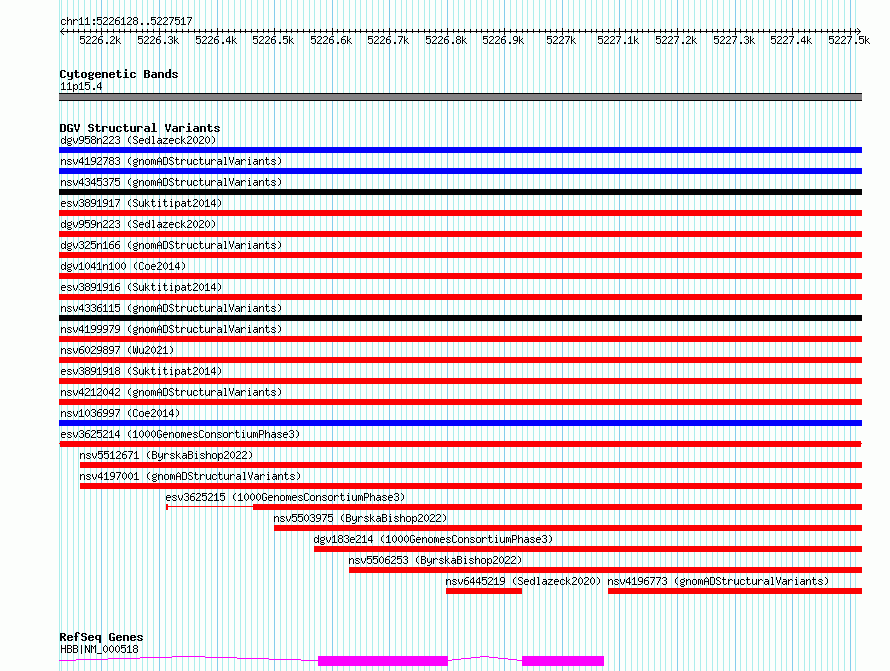The image size is (890, 671).
Task: Open the nsv6029897 (Wu2021) variant label
Action: [117, 350]
